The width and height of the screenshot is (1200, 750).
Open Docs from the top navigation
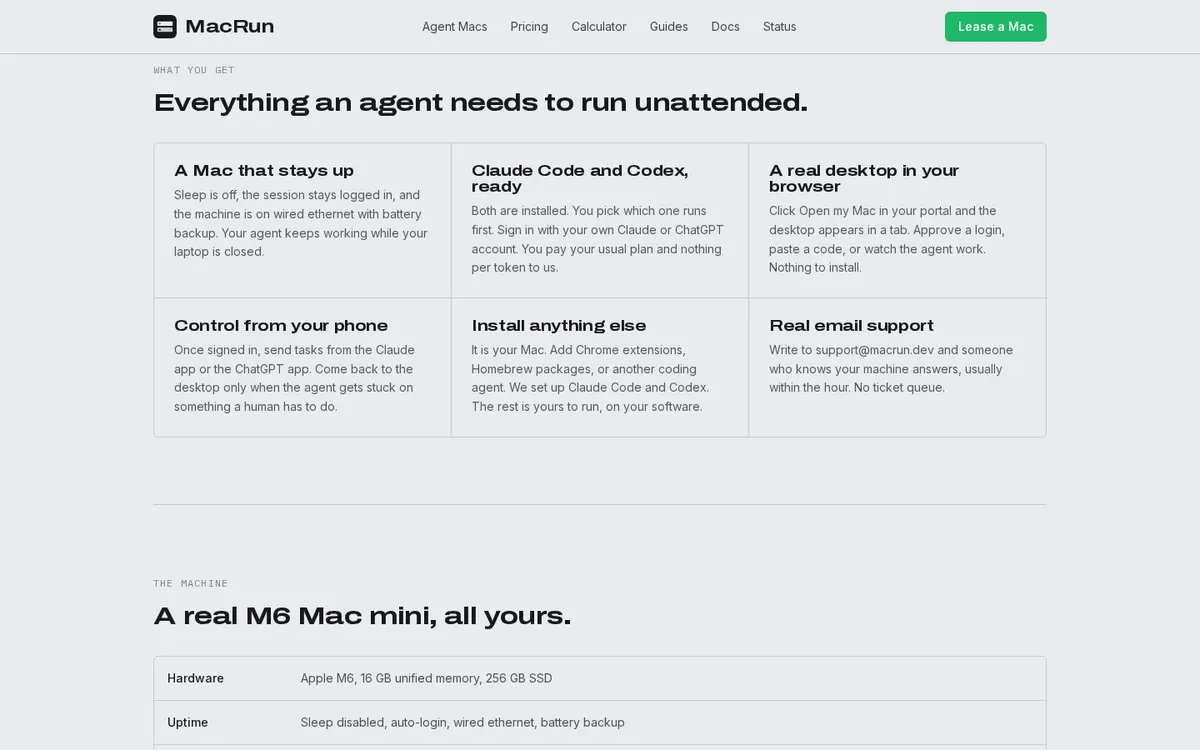(726, 27)
